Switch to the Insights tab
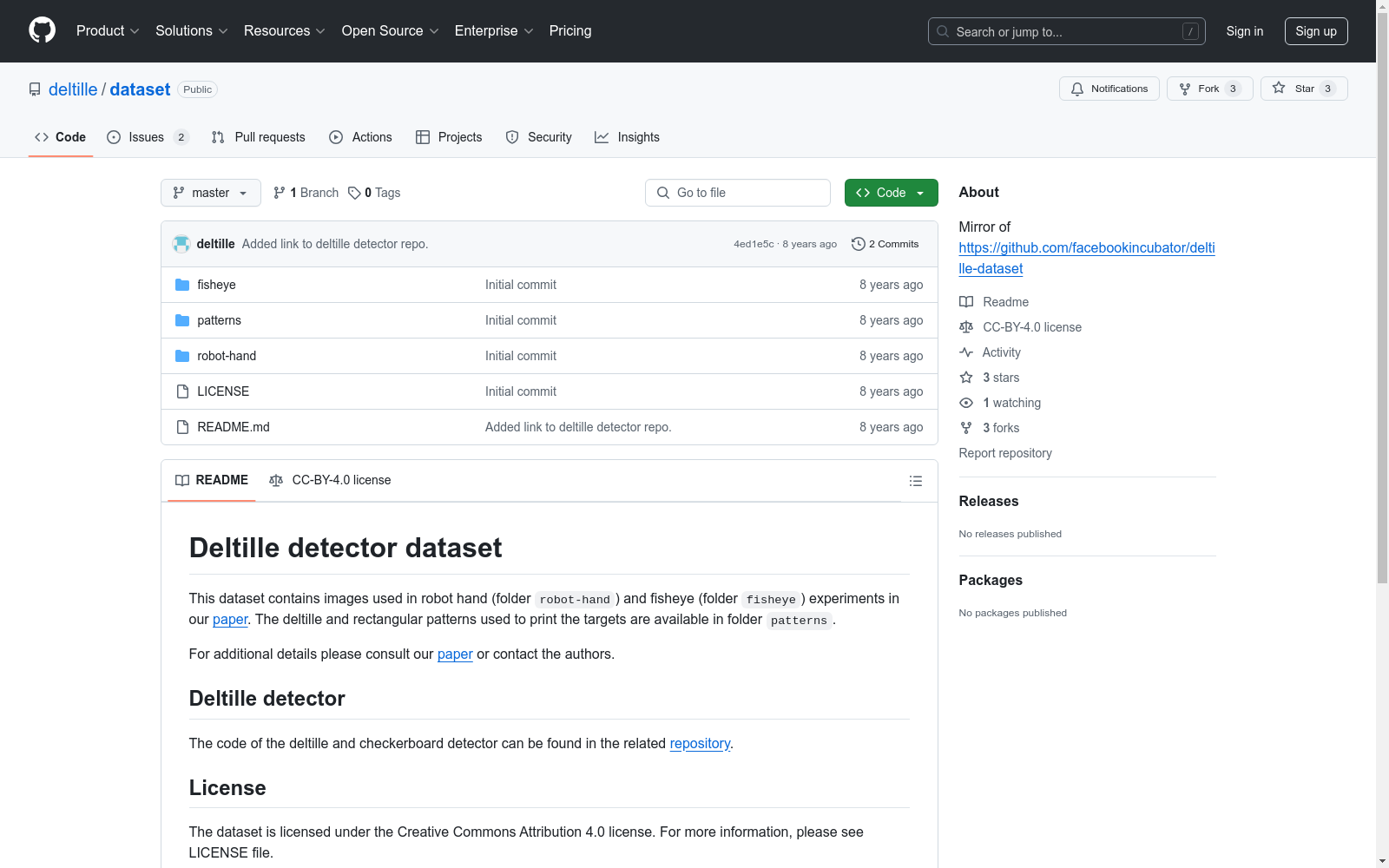This screenshot has width=1389, height=868. tap(627, 137)
